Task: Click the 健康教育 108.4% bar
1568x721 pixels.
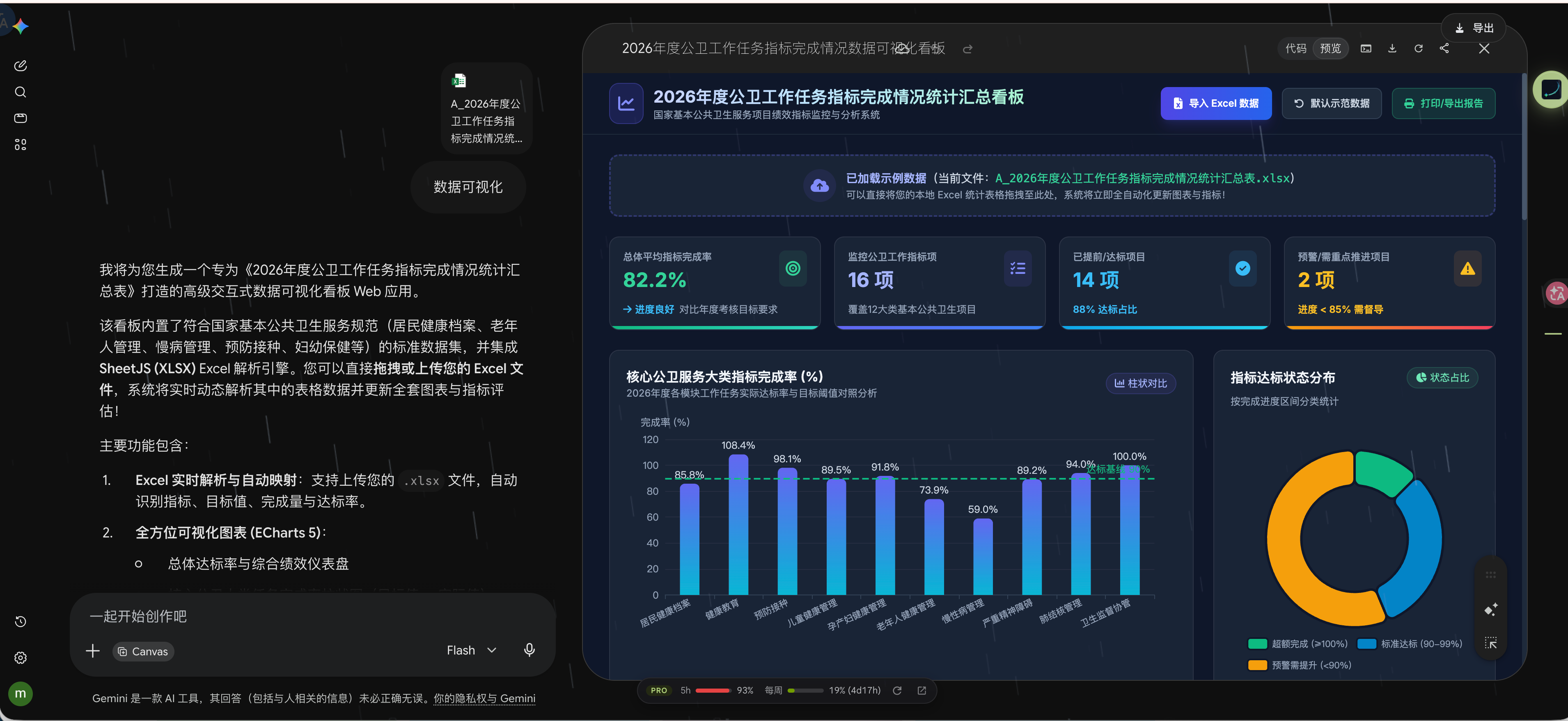Action: (738, 524)
